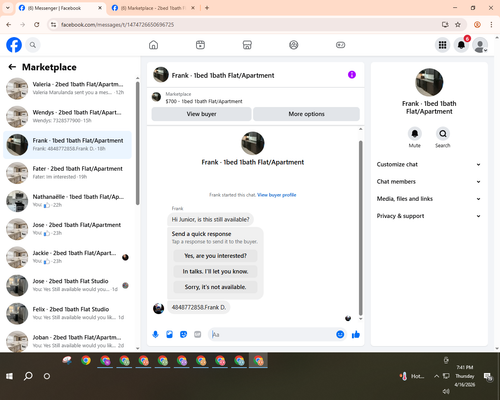
Task: Open the Facebook apps grid menu
Action: point(442,45)
